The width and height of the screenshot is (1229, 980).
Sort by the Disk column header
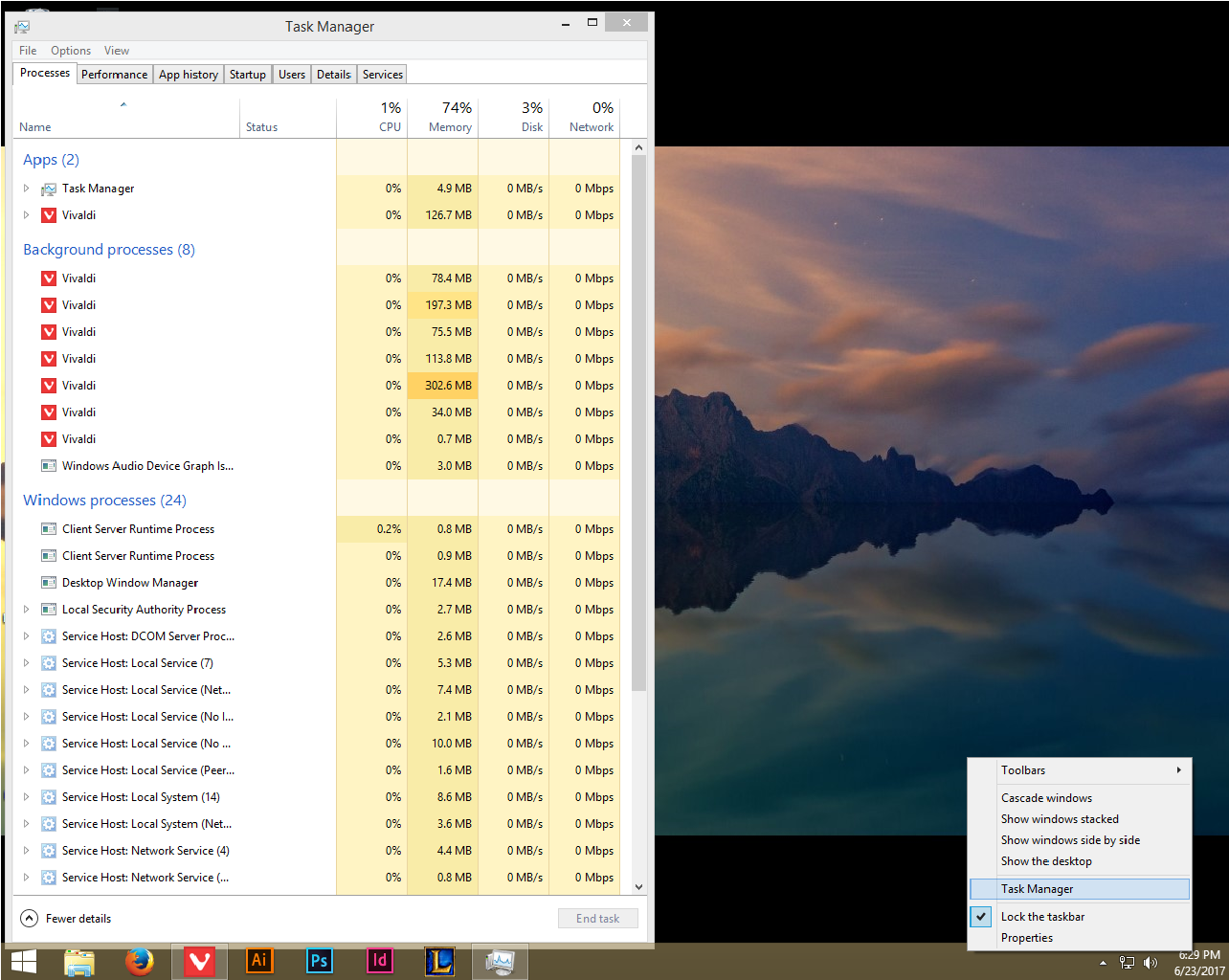pyautogui.click(x=513, y=119)
